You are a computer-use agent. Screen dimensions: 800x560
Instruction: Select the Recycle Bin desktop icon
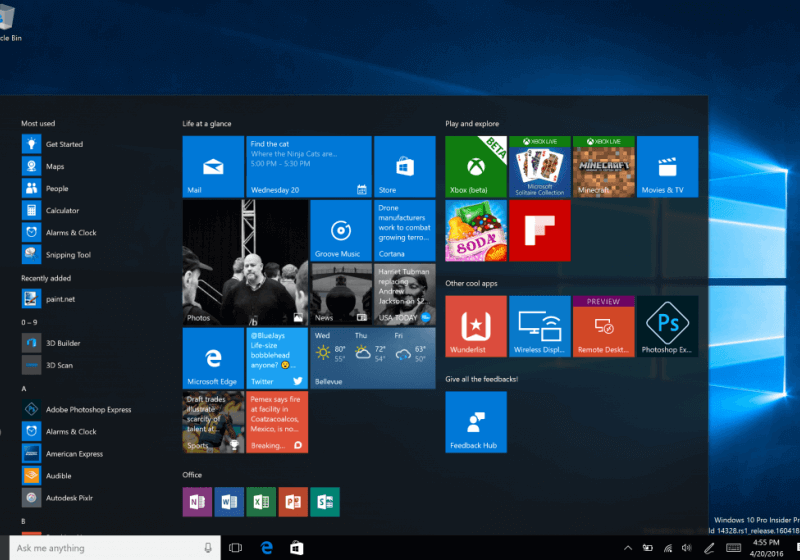(8, 20)
